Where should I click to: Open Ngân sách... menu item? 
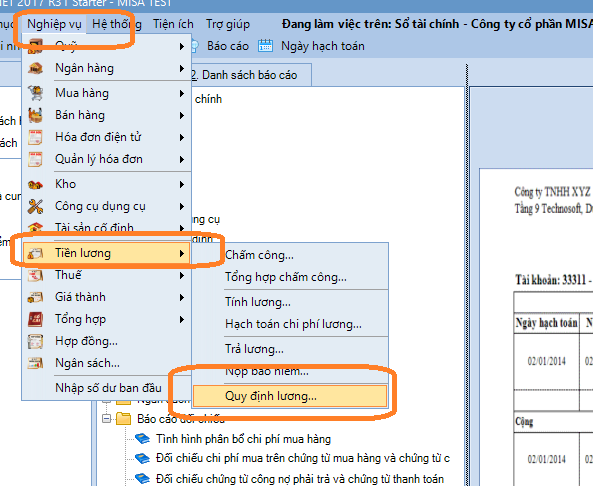pyautogui.click(x=106, y=363)
